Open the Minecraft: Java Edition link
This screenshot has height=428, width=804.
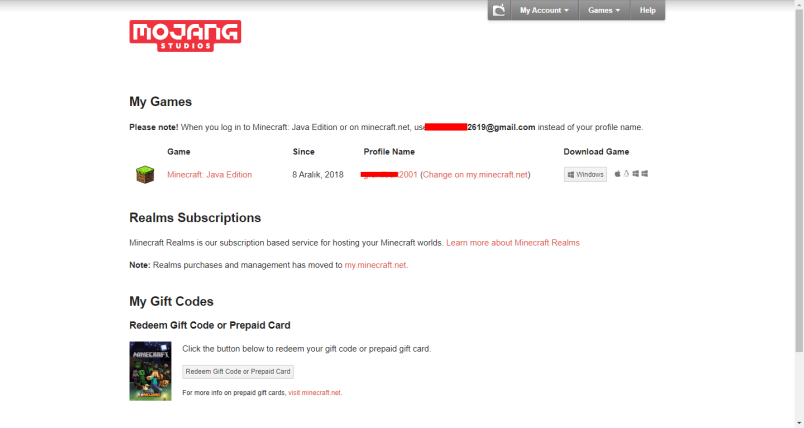209,175
